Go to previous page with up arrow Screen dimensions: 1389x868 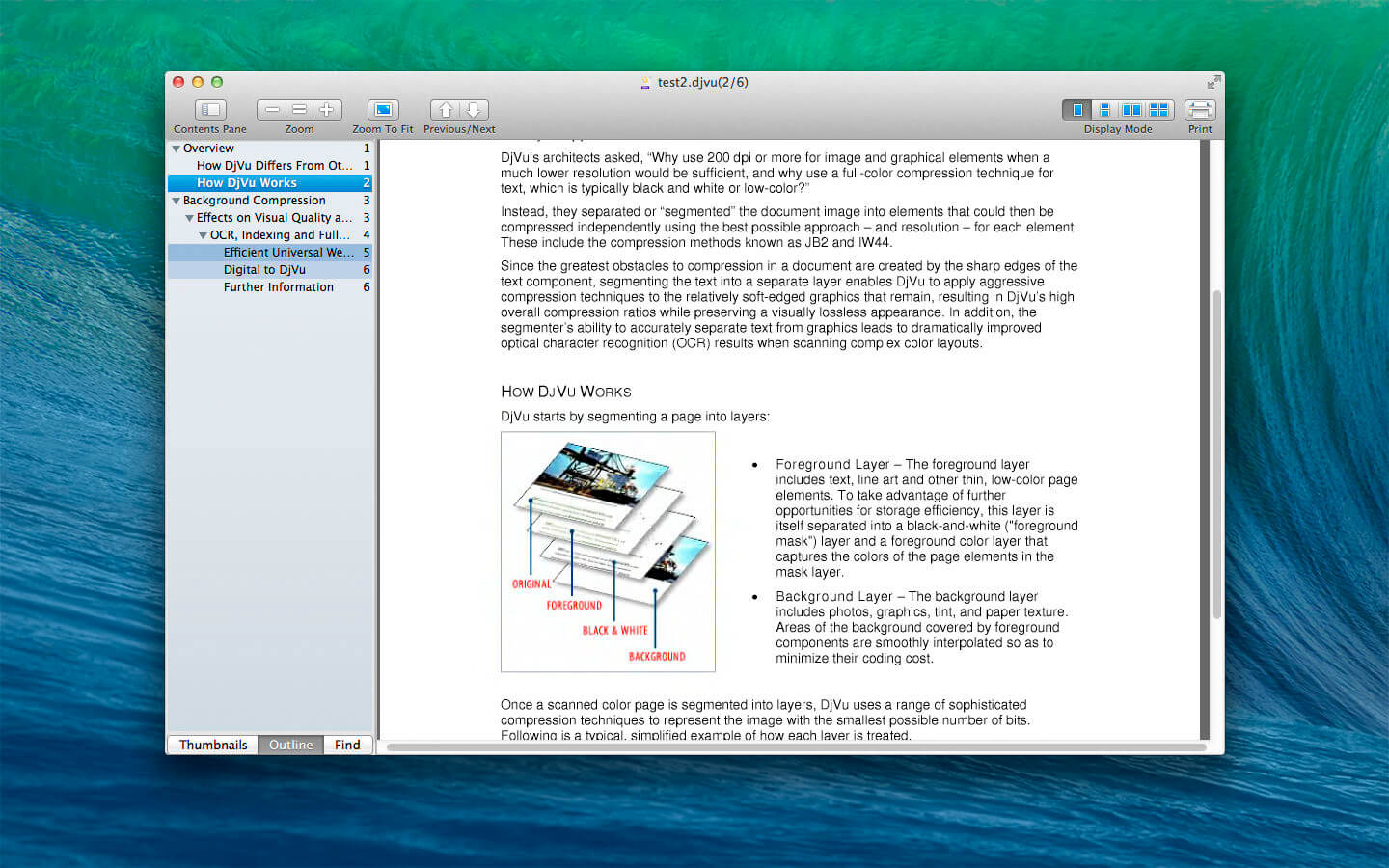click(x=446, y=110)
